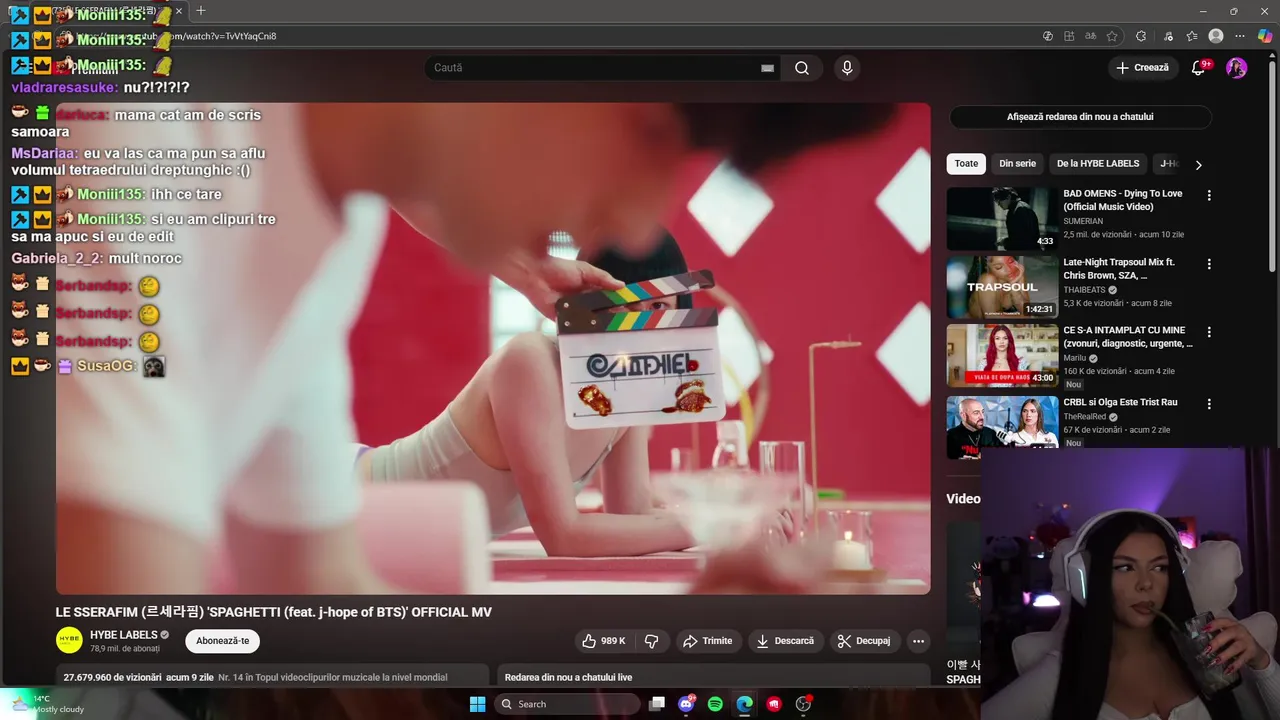
Task: Open Windows Start menu
Action: [x=478, y=704]
